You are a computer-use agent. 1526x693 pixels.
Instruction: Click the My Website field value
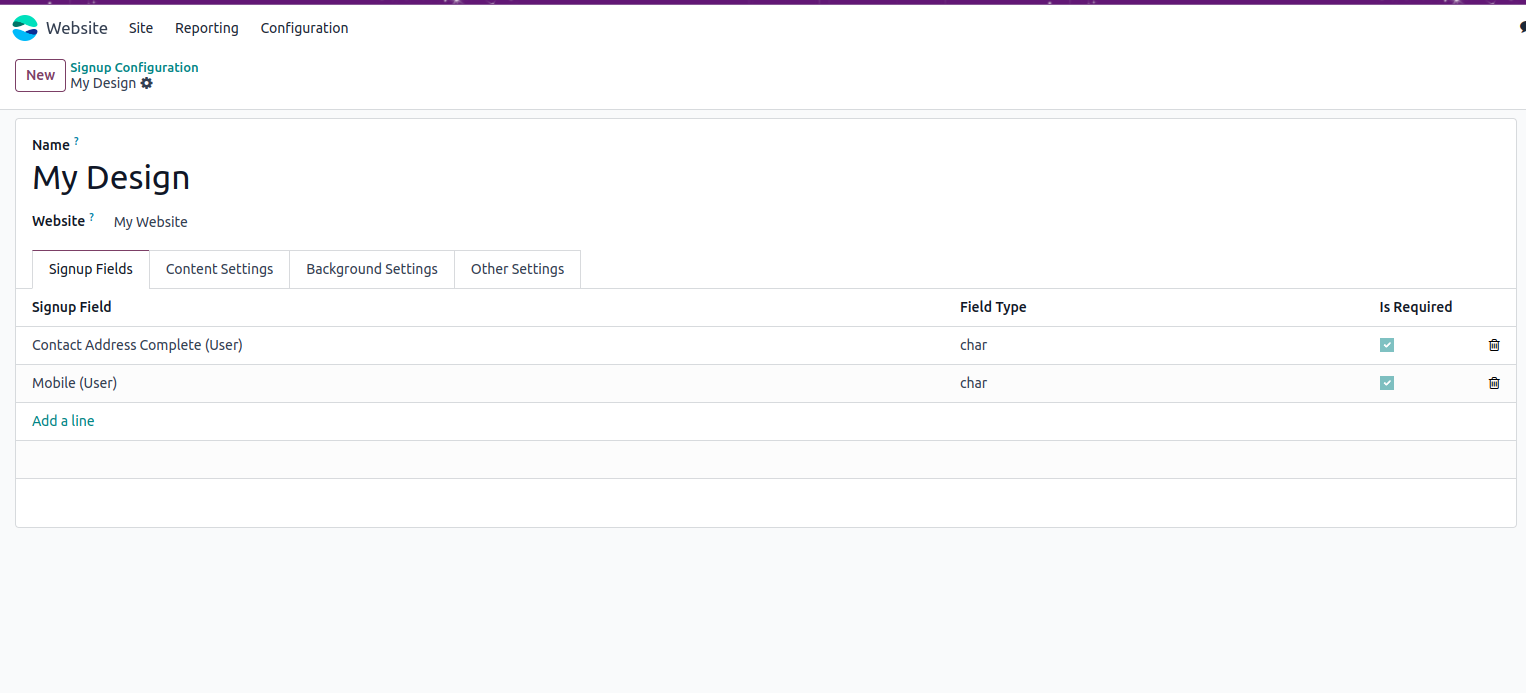(x=151, y=222)
